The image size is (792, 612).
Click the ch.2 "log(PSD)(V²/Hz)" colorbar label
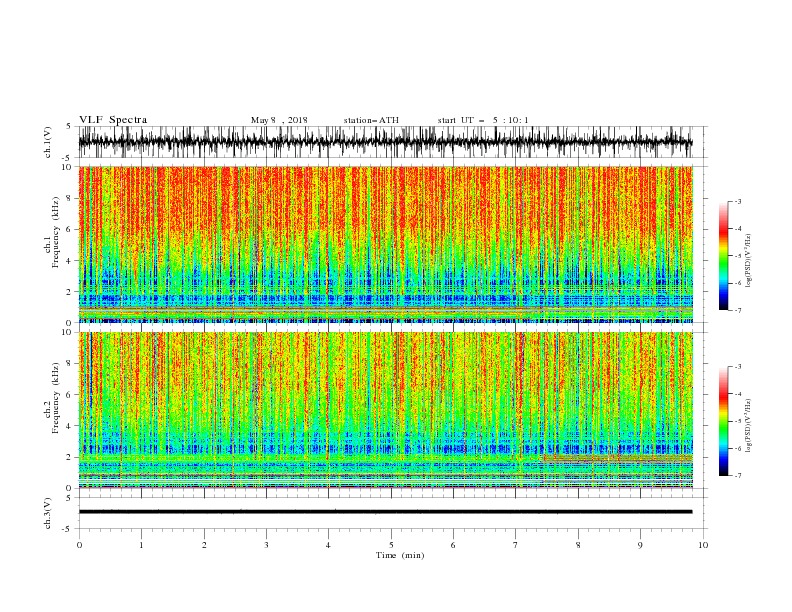coord(748,426)
